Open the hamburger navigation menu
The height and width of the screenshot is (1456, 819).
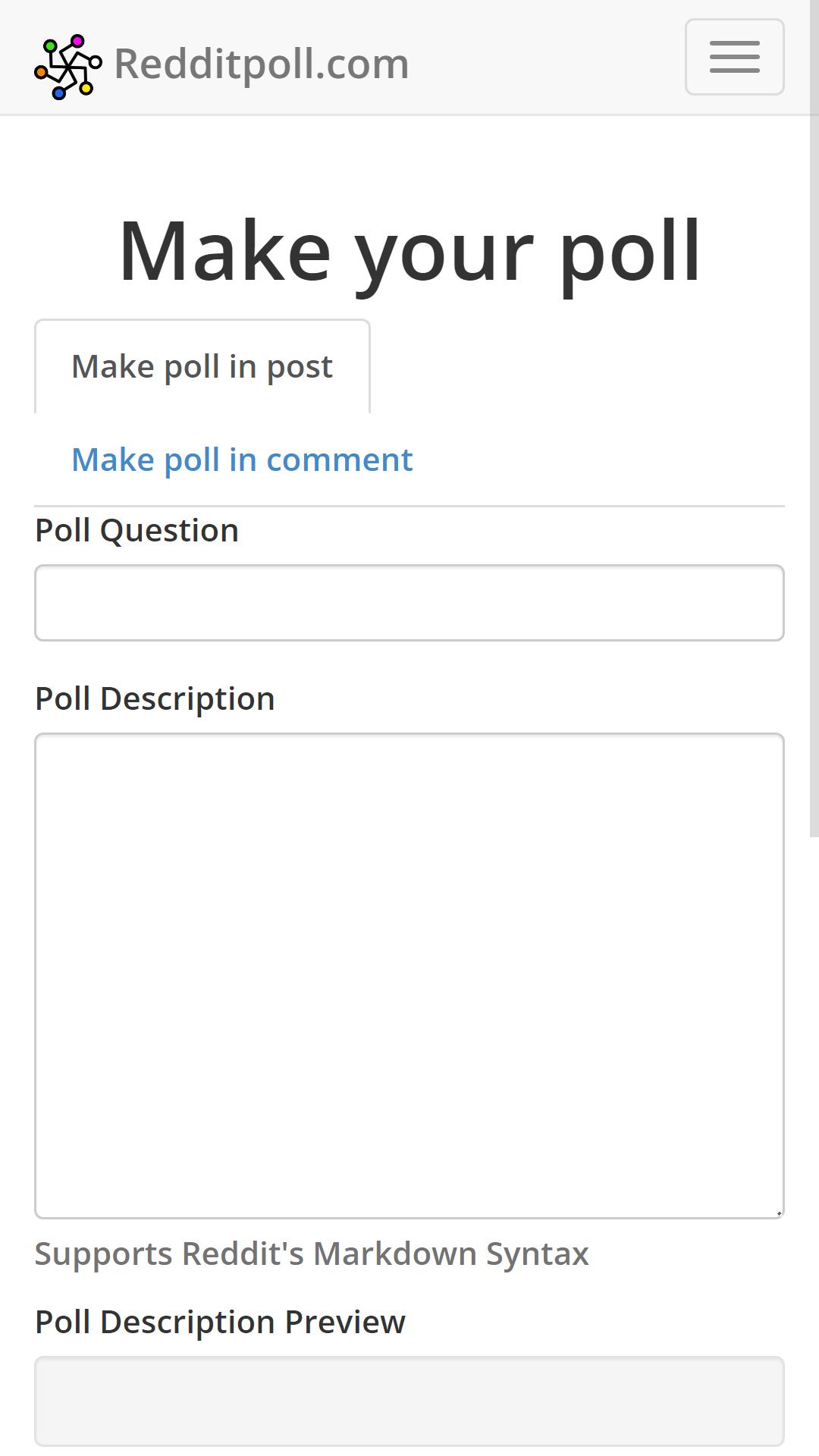[734, 57]
